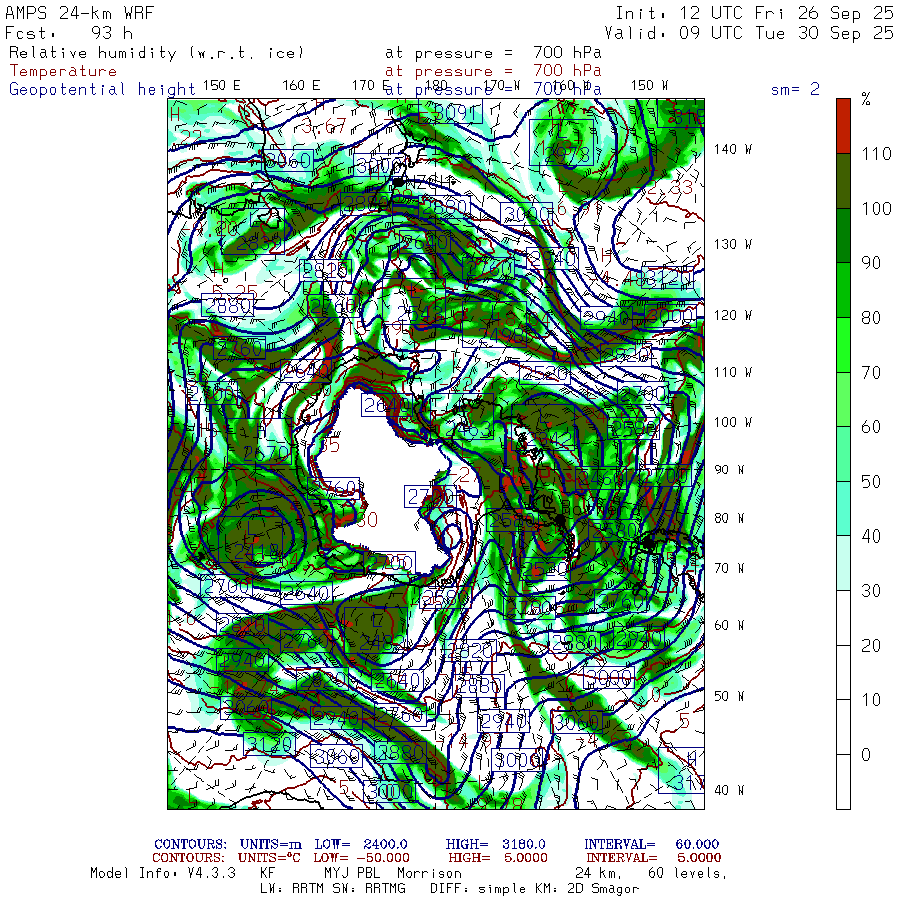The height and width of the screenshot is (900, 900).
Task: Click the '150 E' longitude label
Action: click(x=221, y=85)
